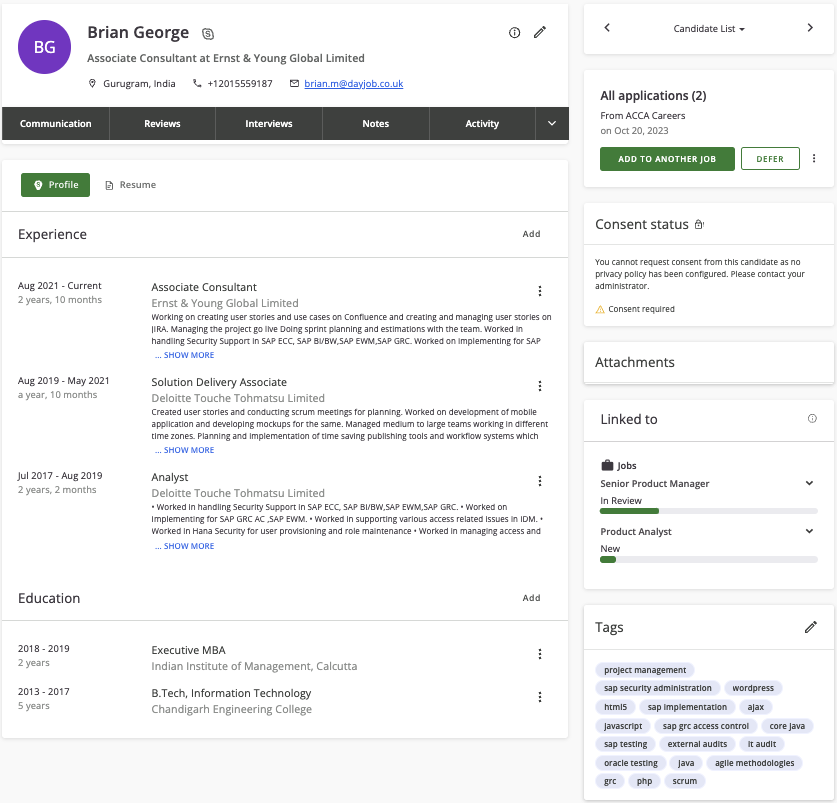Click the Skype icon beside Brian George
Image resolution: width=837 pixels, height=803 pixels.
pos(208,33)
